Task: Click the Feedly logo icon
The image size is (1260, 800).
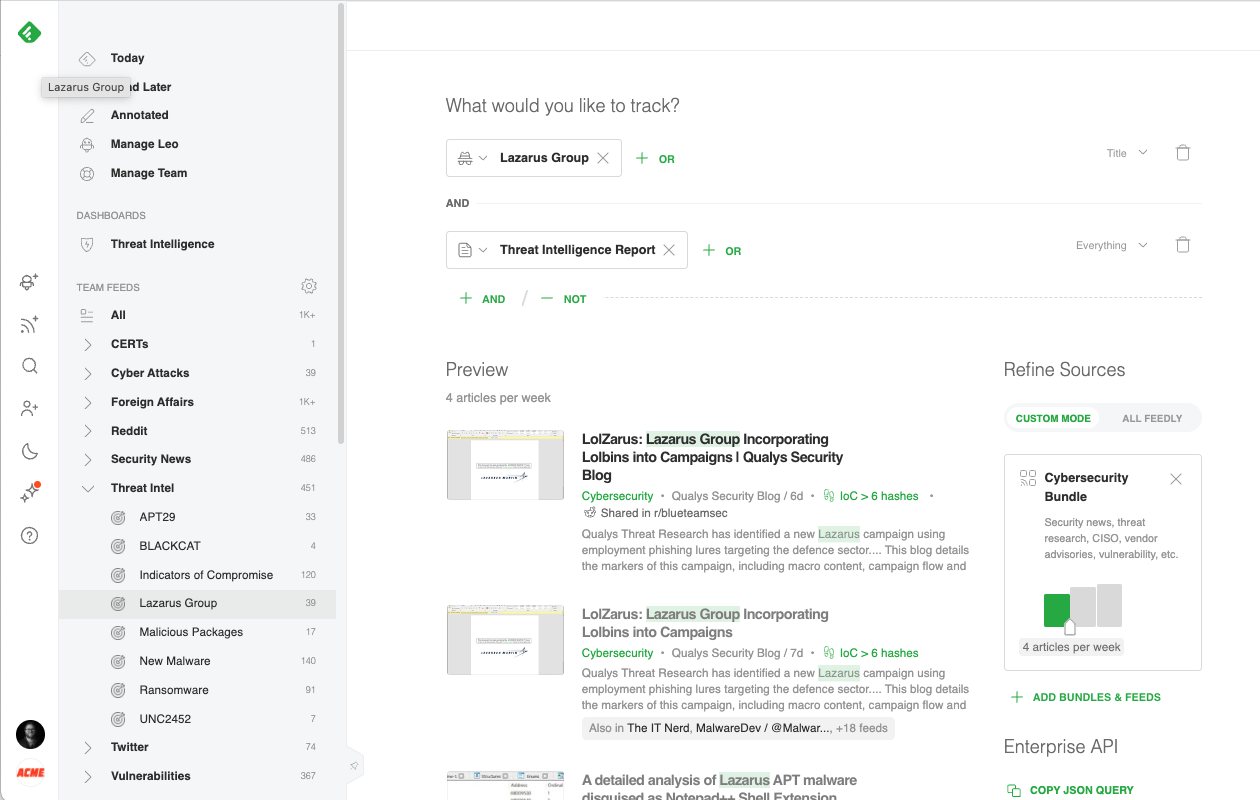Action: pyautogui.click(x=29, y=33)
